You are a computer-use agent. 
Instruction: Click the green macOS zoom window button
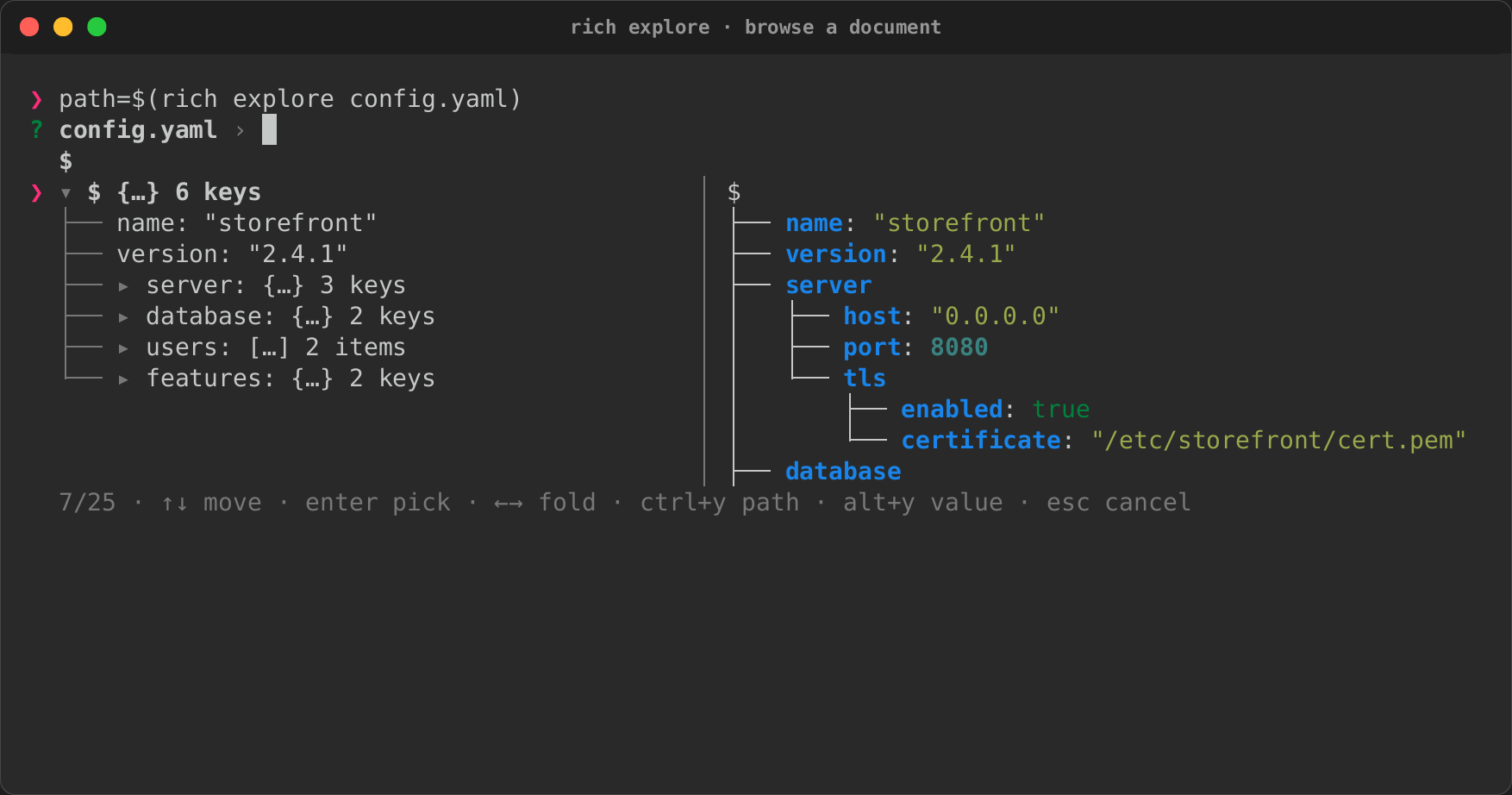[x=97, y=27]
